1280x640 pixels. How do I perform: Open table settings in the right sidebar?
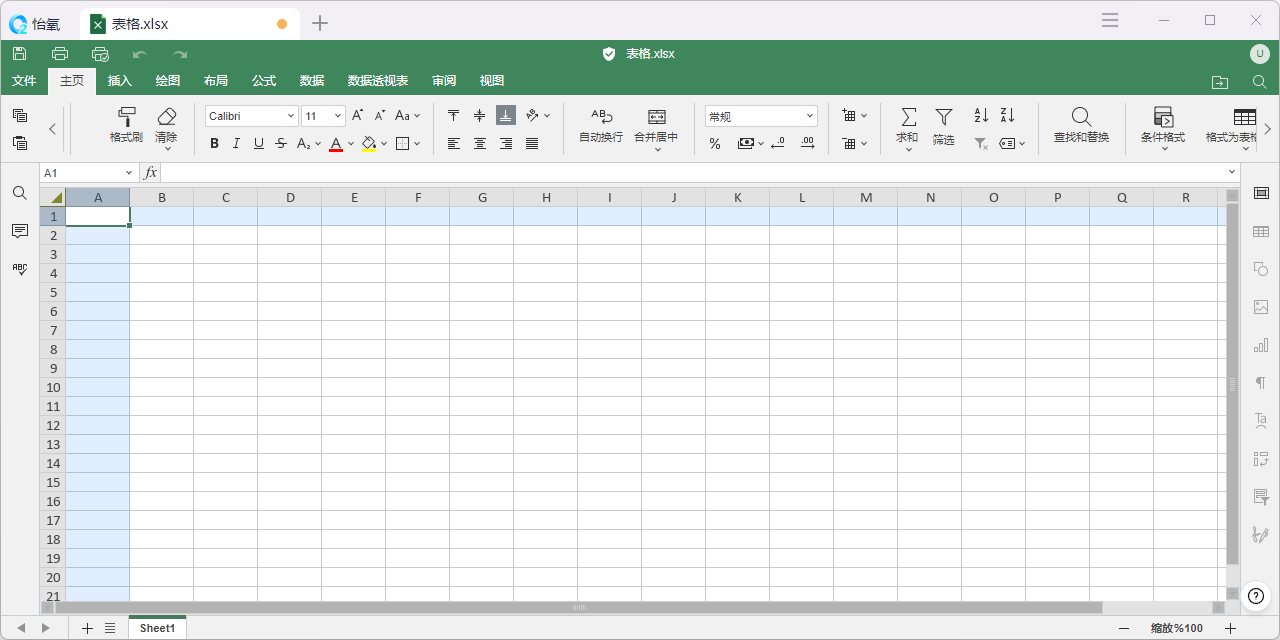(x=1261, y=231)
